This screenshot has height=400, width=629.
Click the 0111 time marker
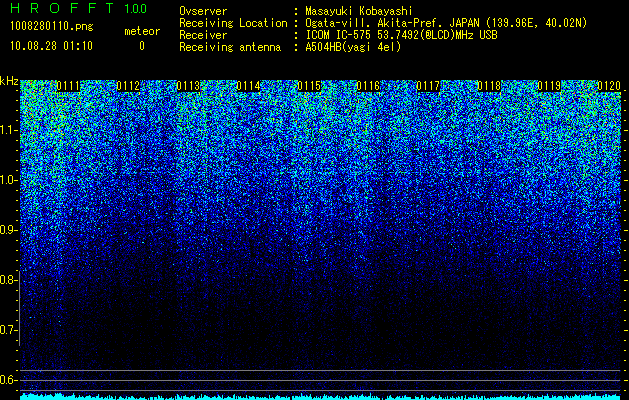pyautogui.click(x=68, y=86)
